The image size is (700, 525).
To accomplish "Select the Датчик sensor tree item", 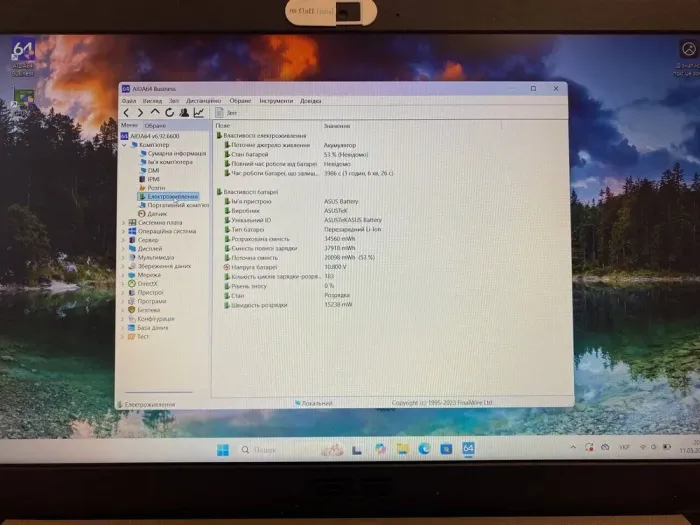I will (x=157, y=213).
